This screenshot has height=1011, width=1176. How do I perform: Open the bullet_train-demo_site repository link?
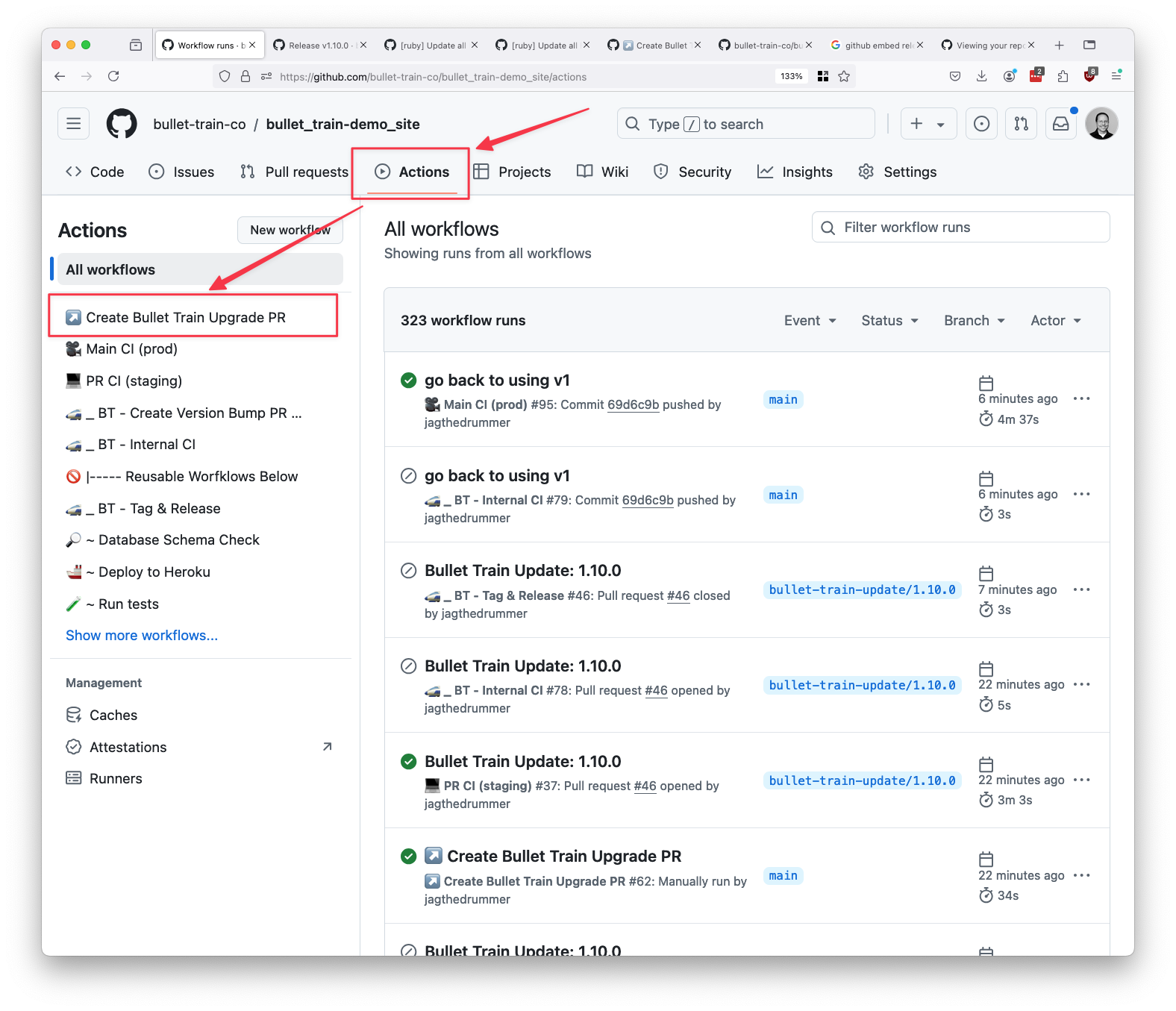[343, 124]
